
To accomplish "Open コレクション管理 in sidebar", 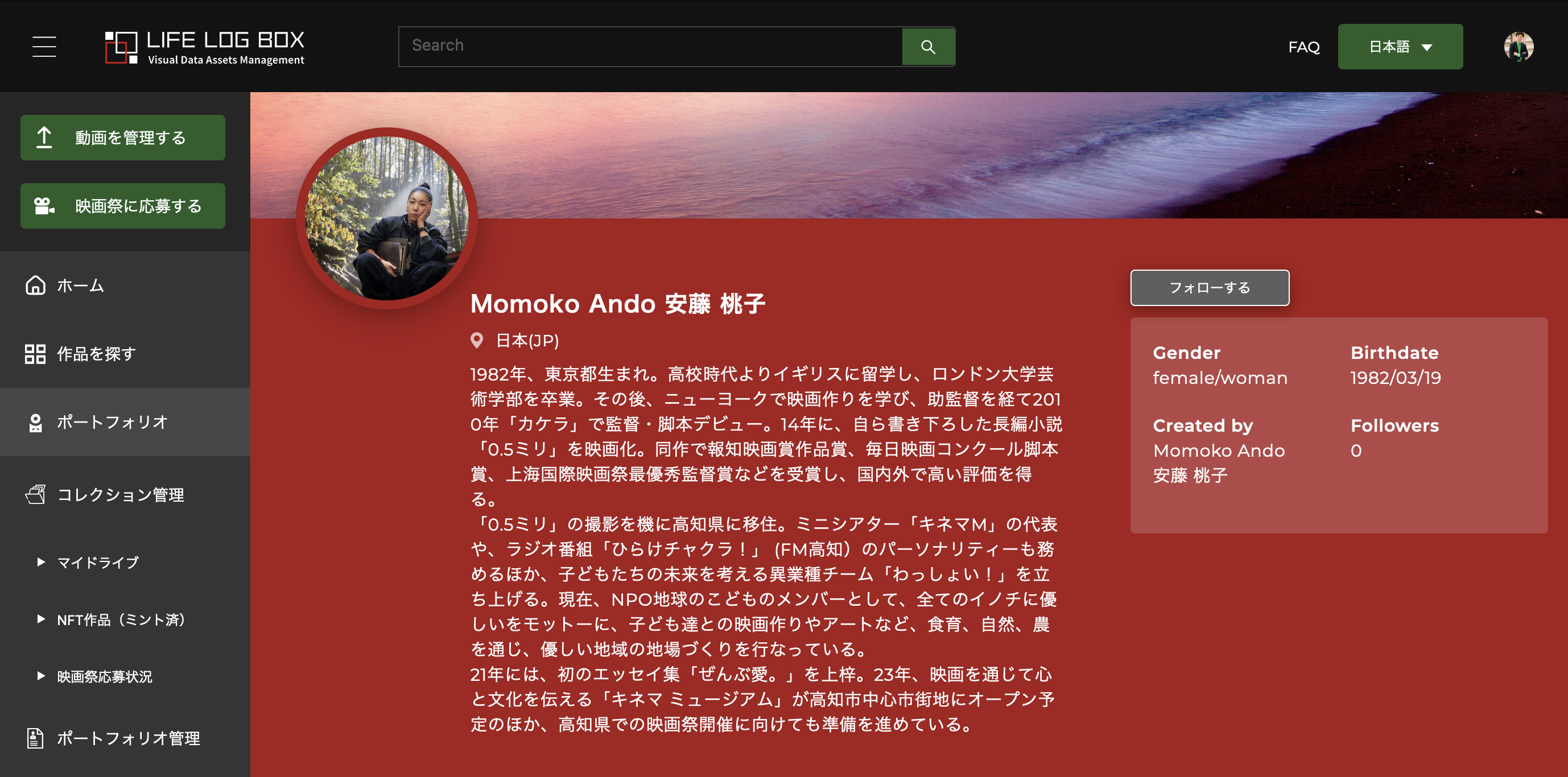I will [x=125, y=495].
